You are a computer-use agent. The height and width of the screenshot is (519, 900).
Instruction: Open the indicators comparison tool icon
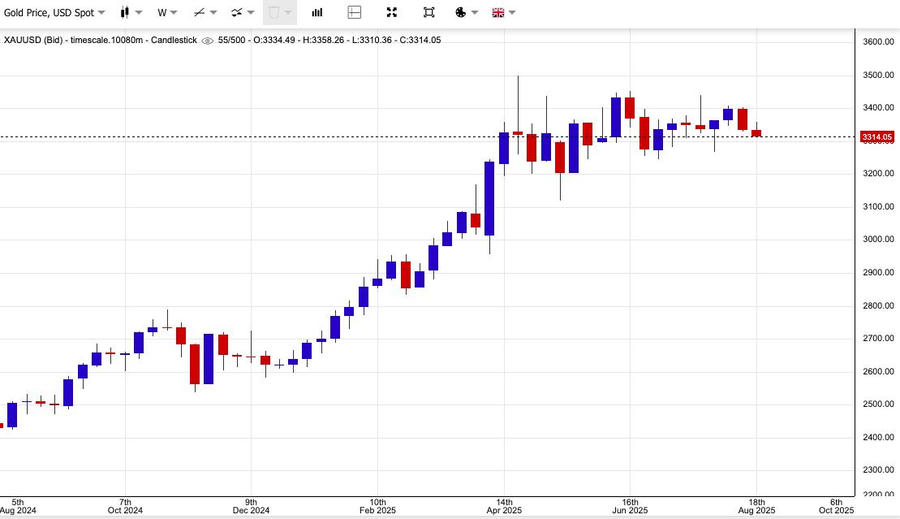tap(237, 13)
